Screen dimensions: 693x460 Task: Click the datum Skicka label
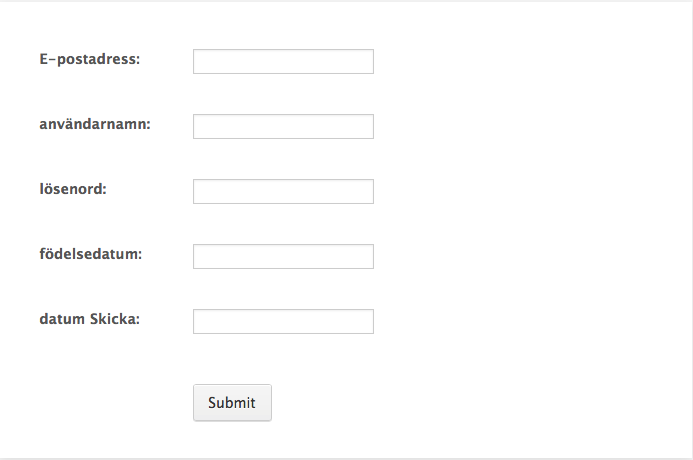(89, 319)
